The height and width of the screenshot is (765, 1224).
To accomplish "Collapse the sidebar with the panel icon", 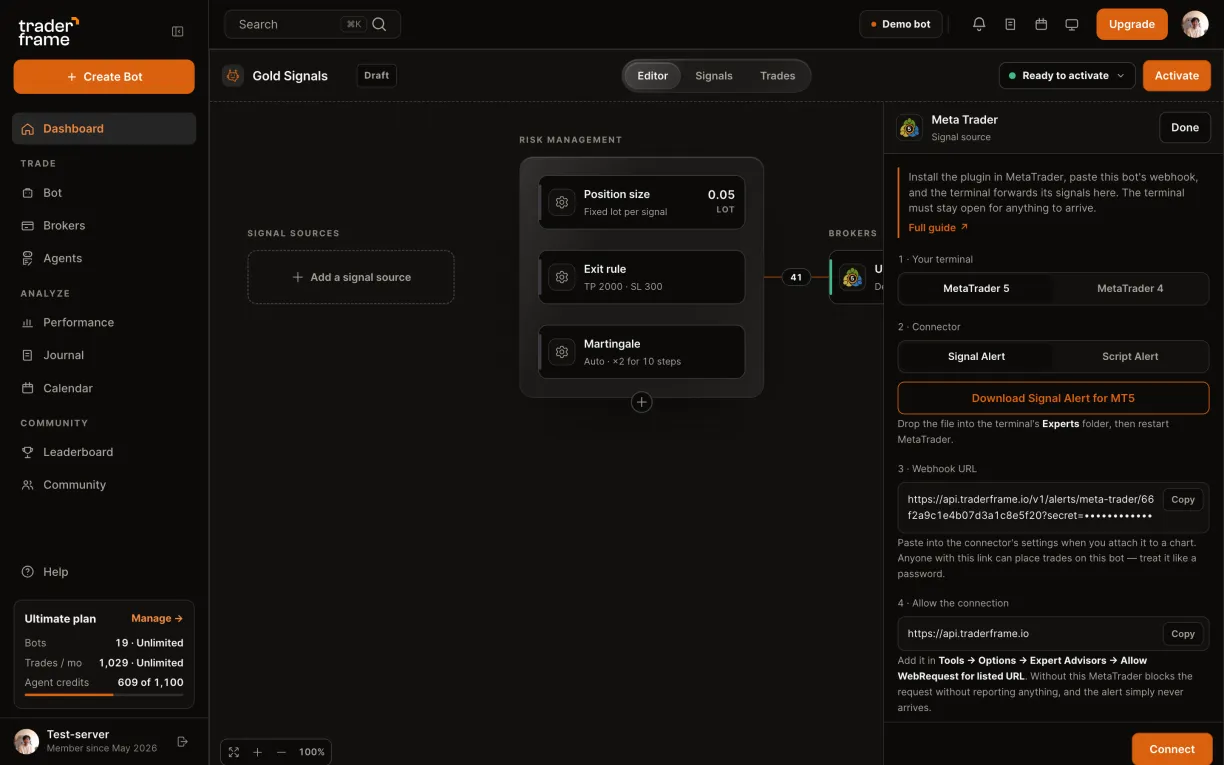I will (x=178, y=31).
